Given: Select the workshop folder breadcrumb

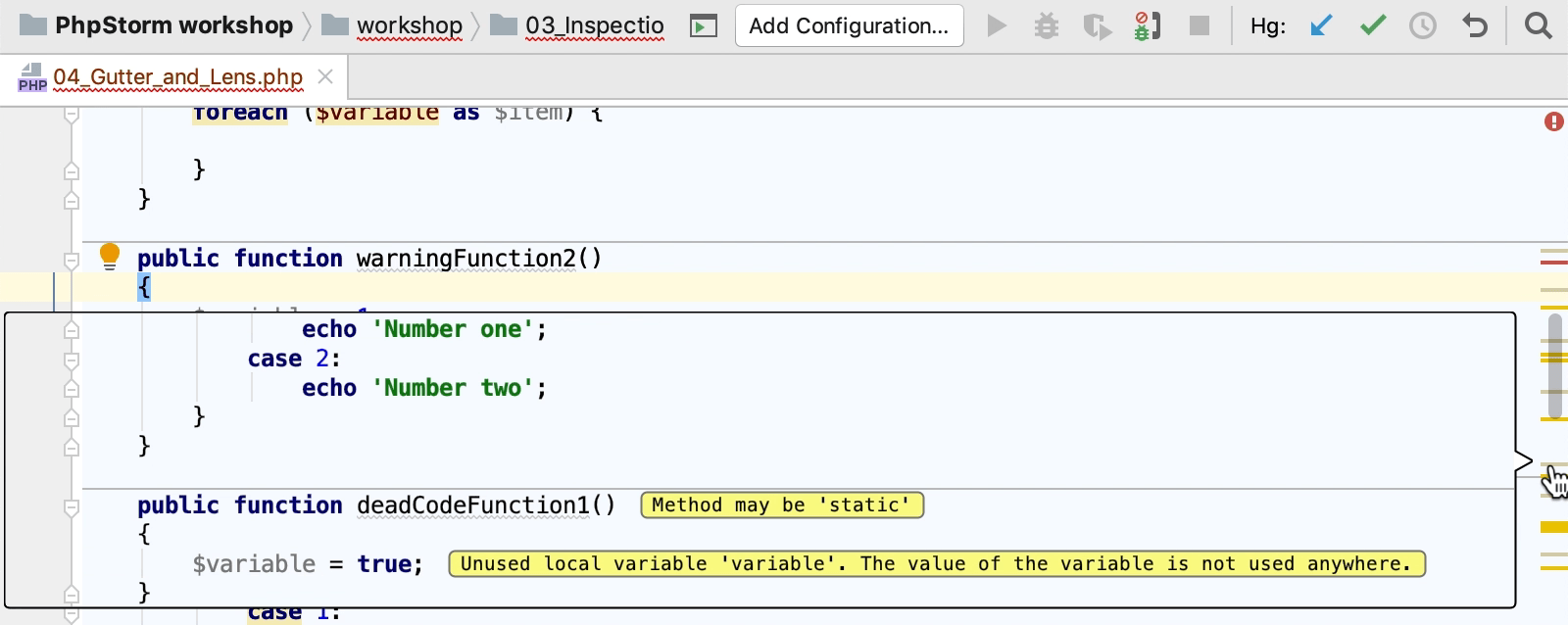Looking at the screenshot, I should [393, 25].
